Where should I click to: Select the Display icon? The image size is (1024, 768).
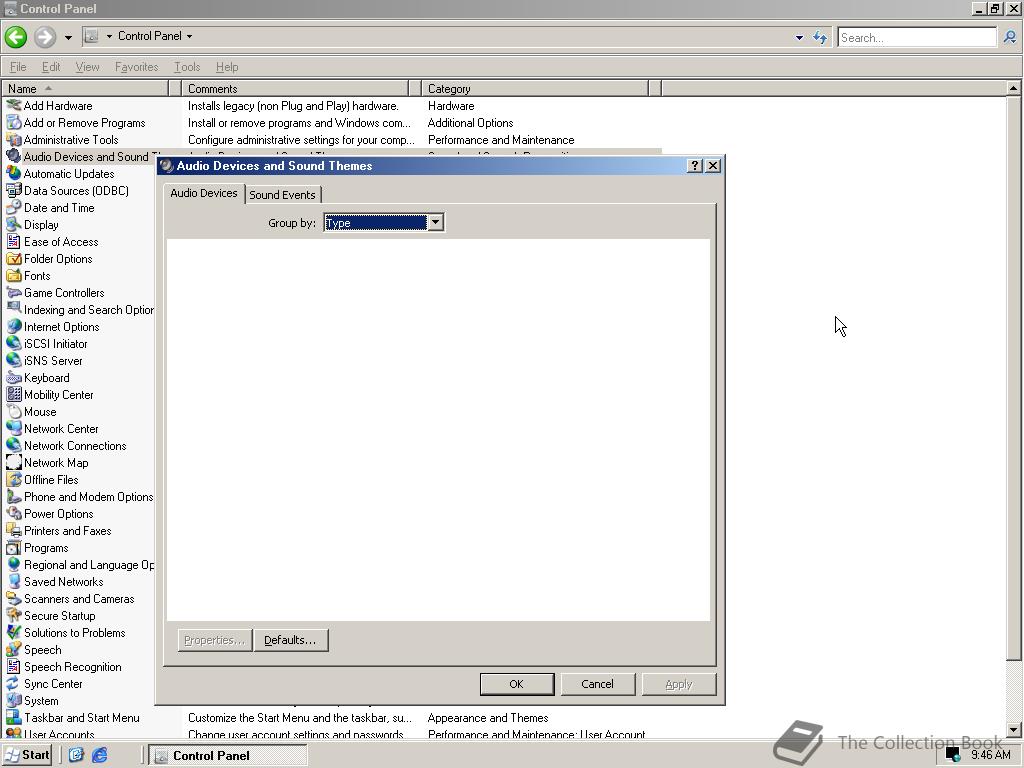click(x=14, y=224)
